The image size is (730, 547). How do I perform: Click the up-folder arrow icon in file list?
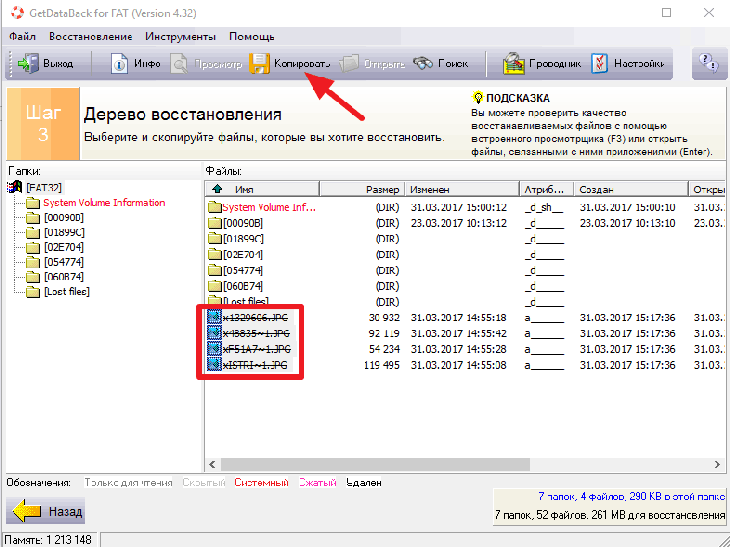click(x=217, y=189)
